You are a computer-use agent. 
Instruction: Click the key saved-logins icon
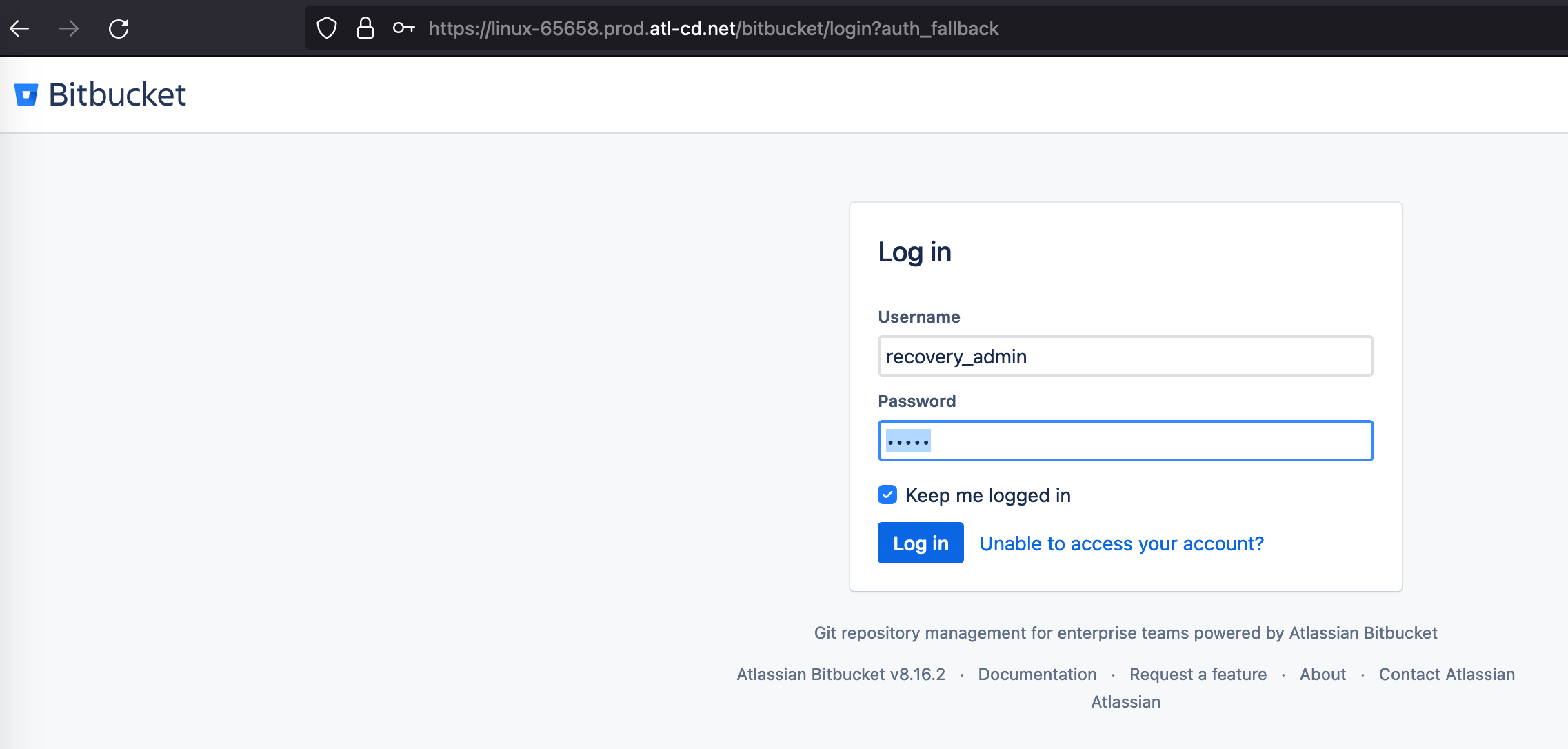403,28
